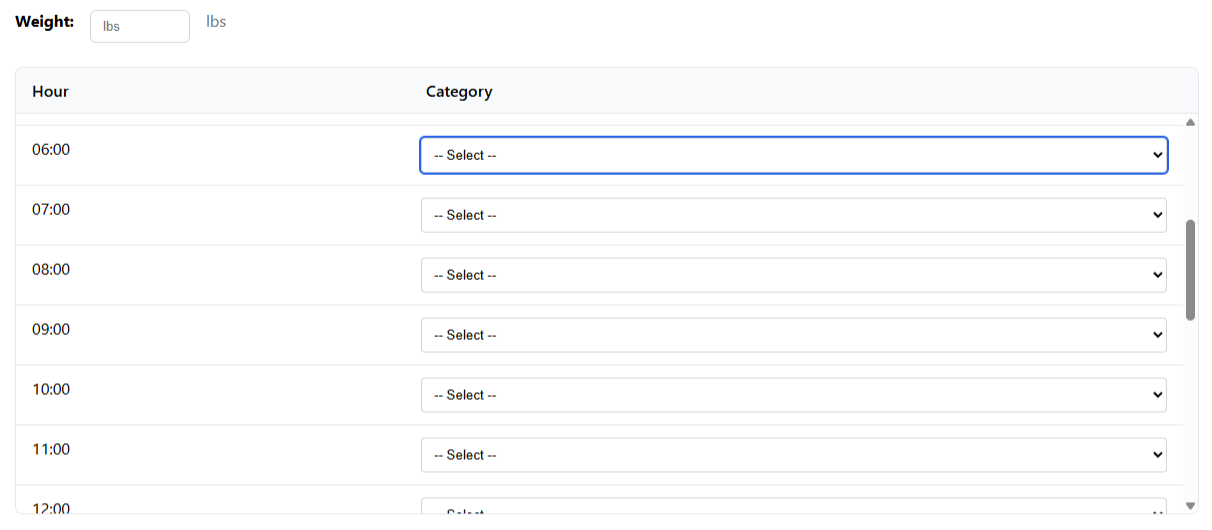The image size is (1212, 530).
Task: Select the 06:00 hour cell
Action: tap(51, 150)
